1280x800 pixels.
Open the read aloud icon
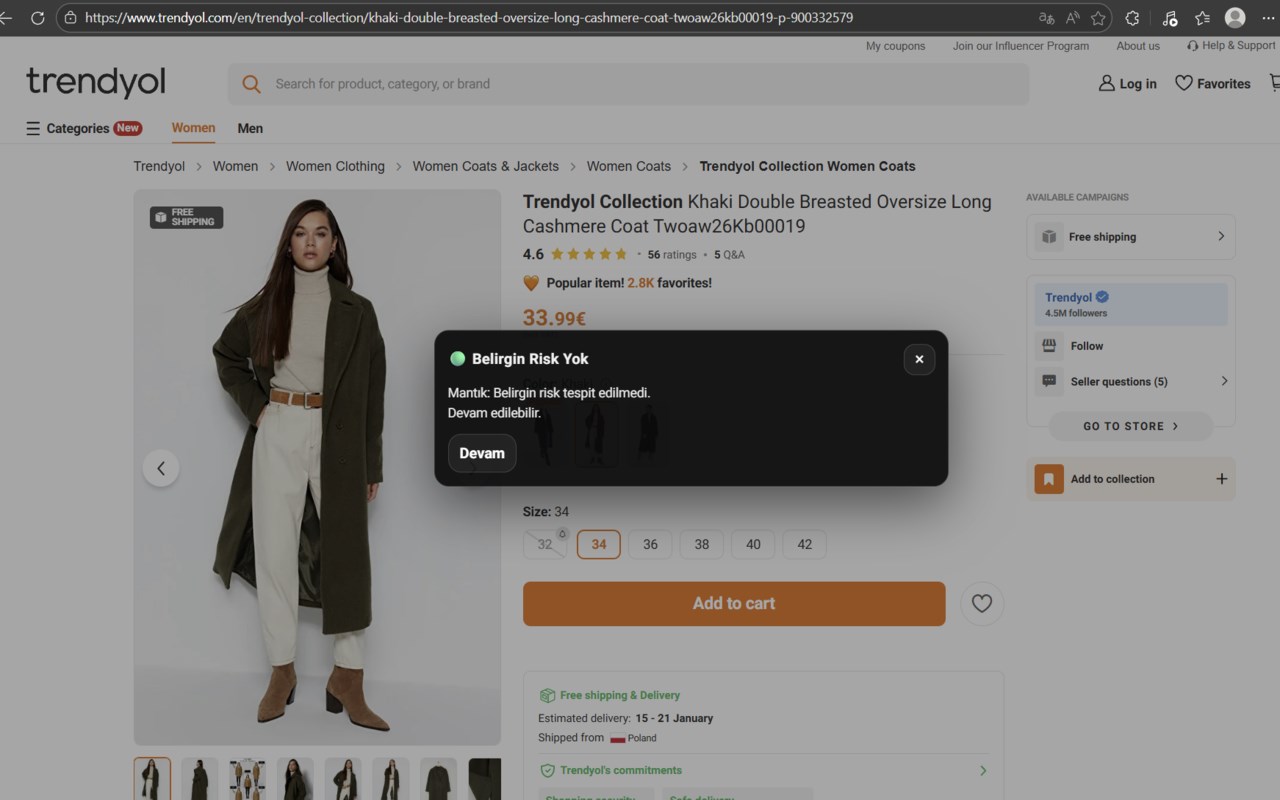coord(1073,18)
